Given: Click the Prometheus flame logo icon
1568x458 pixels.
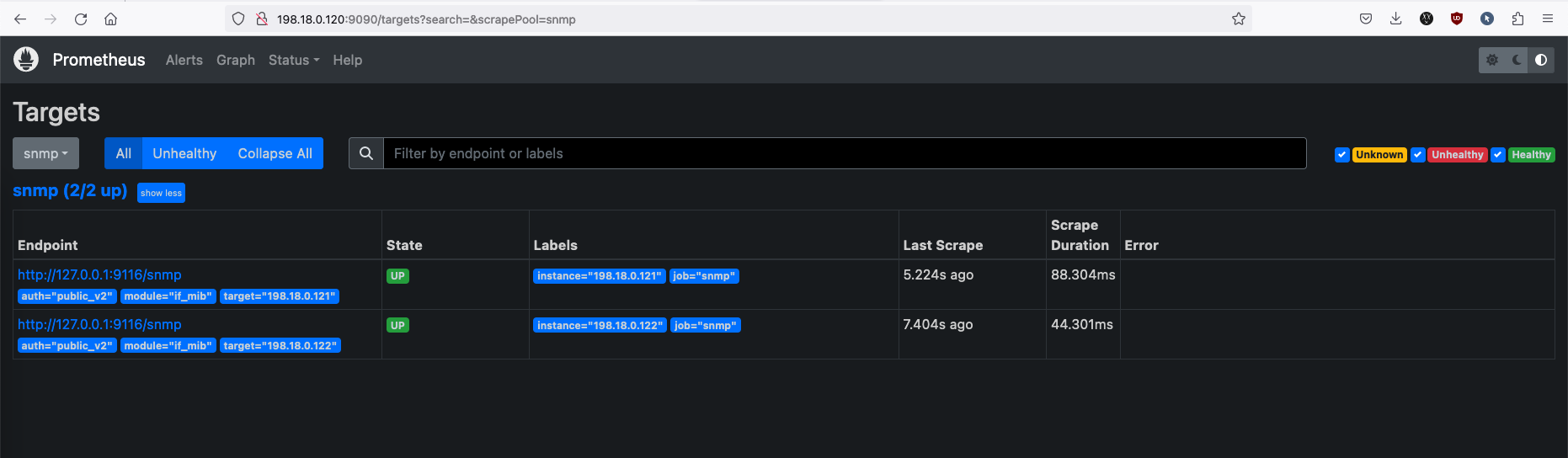Looking at the screenshot, I should (x=26, y=60).
